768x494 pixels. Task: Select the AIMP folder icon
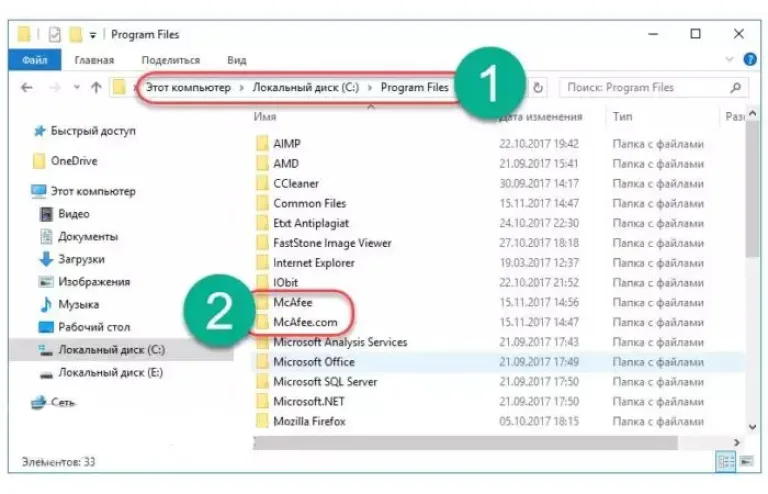click(262, 143)
